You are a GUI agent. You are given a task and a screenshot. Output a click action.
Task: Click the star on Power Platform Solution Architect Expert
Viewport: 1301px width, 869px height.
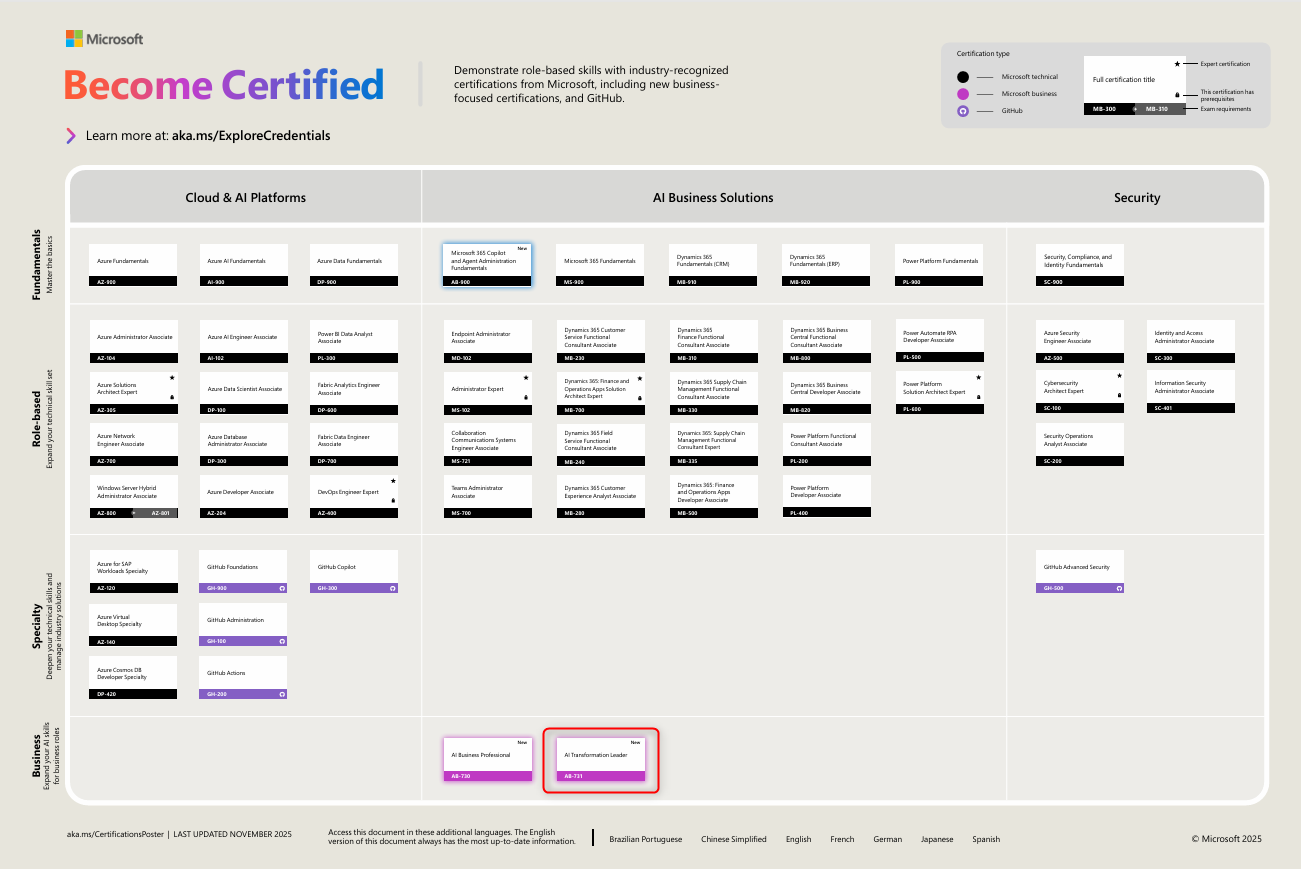(x=978, y=377)
